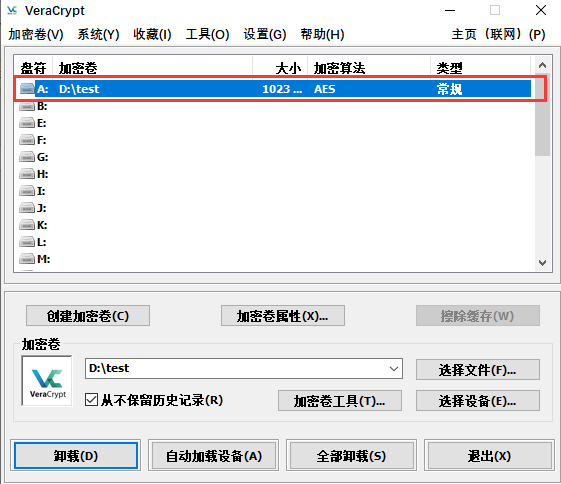The width and height of the screenshot is (561, 484).
Task: Close the VeraCrypt window
Action: click(541, 10)
